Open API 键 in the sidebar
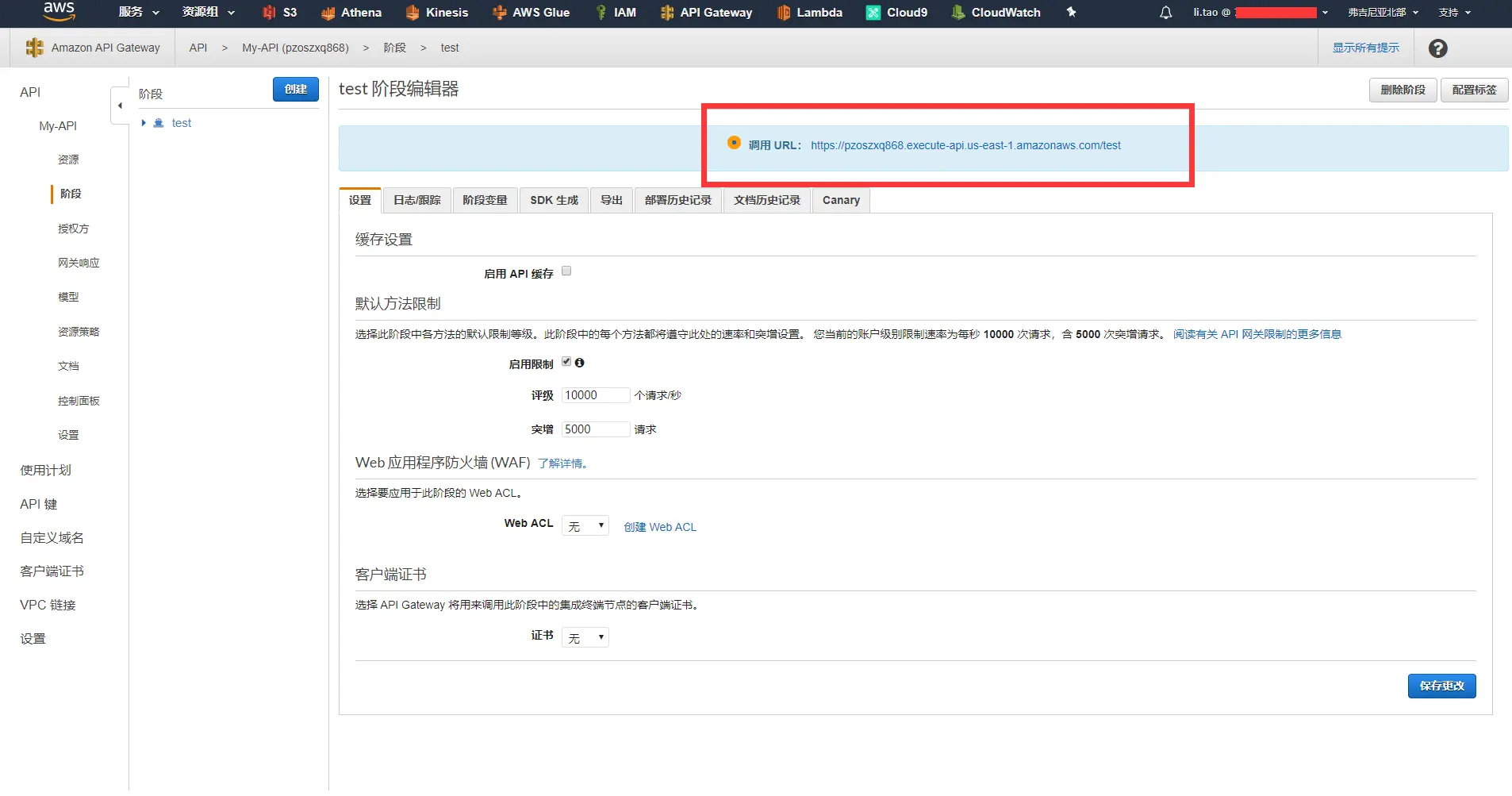This screenshot has width=1512, height=796. [x=39, y=504]
